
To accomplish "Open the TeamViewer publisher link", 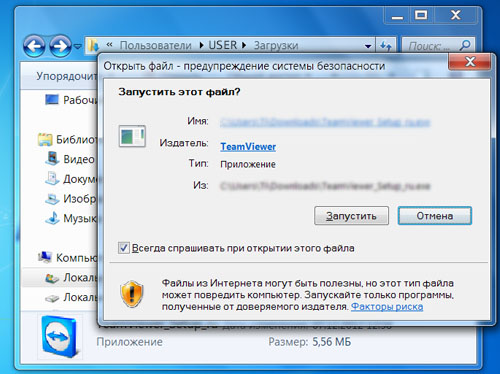I will point(248,147).
